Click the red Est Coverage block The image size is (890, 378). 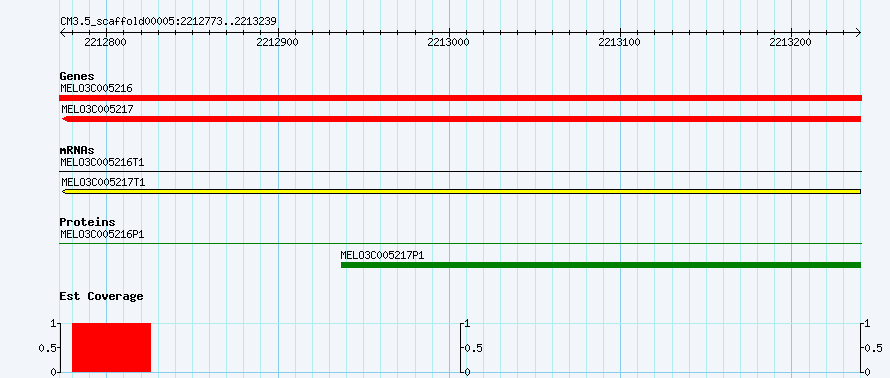111,347
